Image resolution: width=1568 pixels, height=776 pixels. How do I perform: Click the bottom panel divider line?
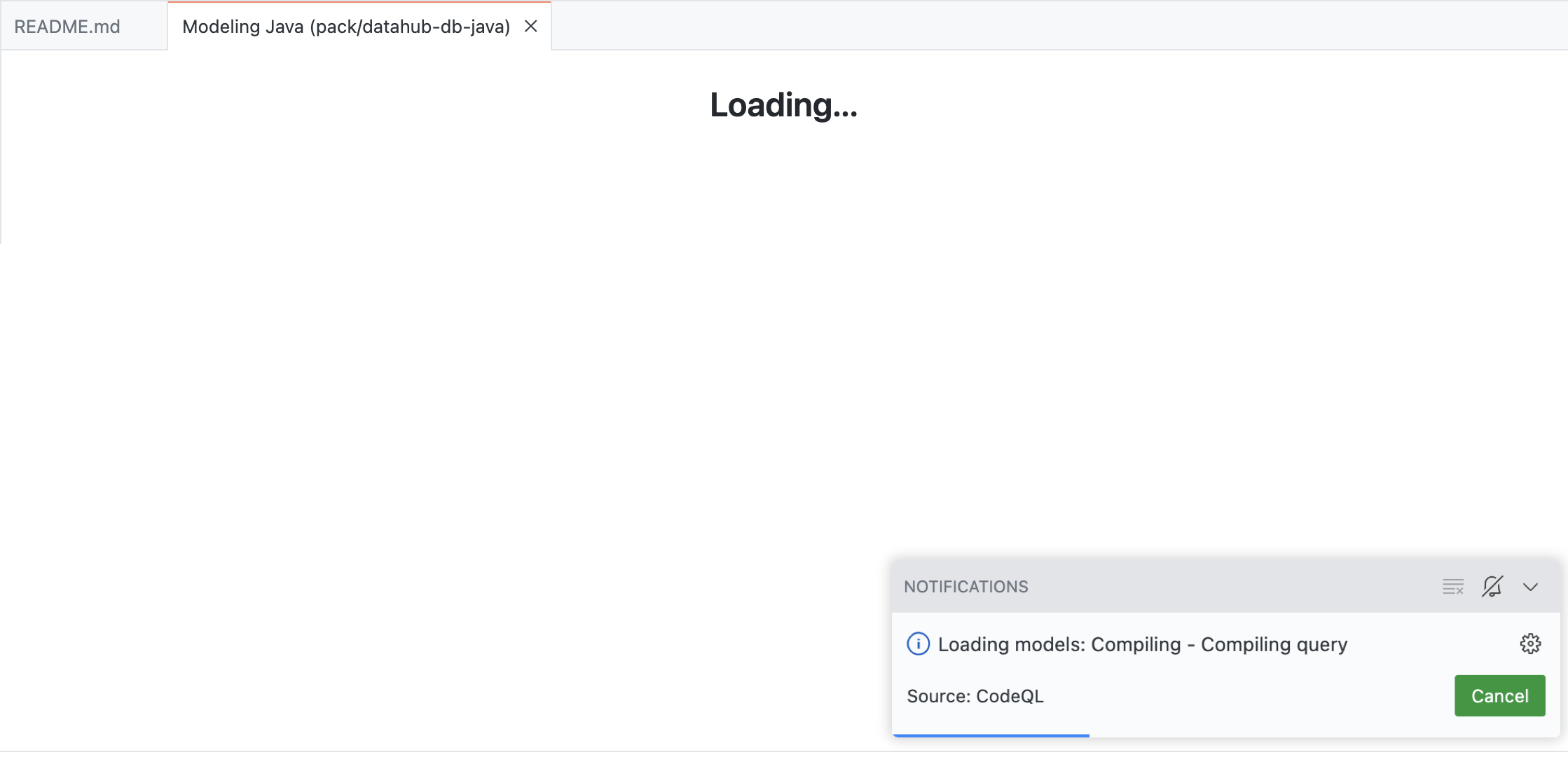click(x=420, y=751)
